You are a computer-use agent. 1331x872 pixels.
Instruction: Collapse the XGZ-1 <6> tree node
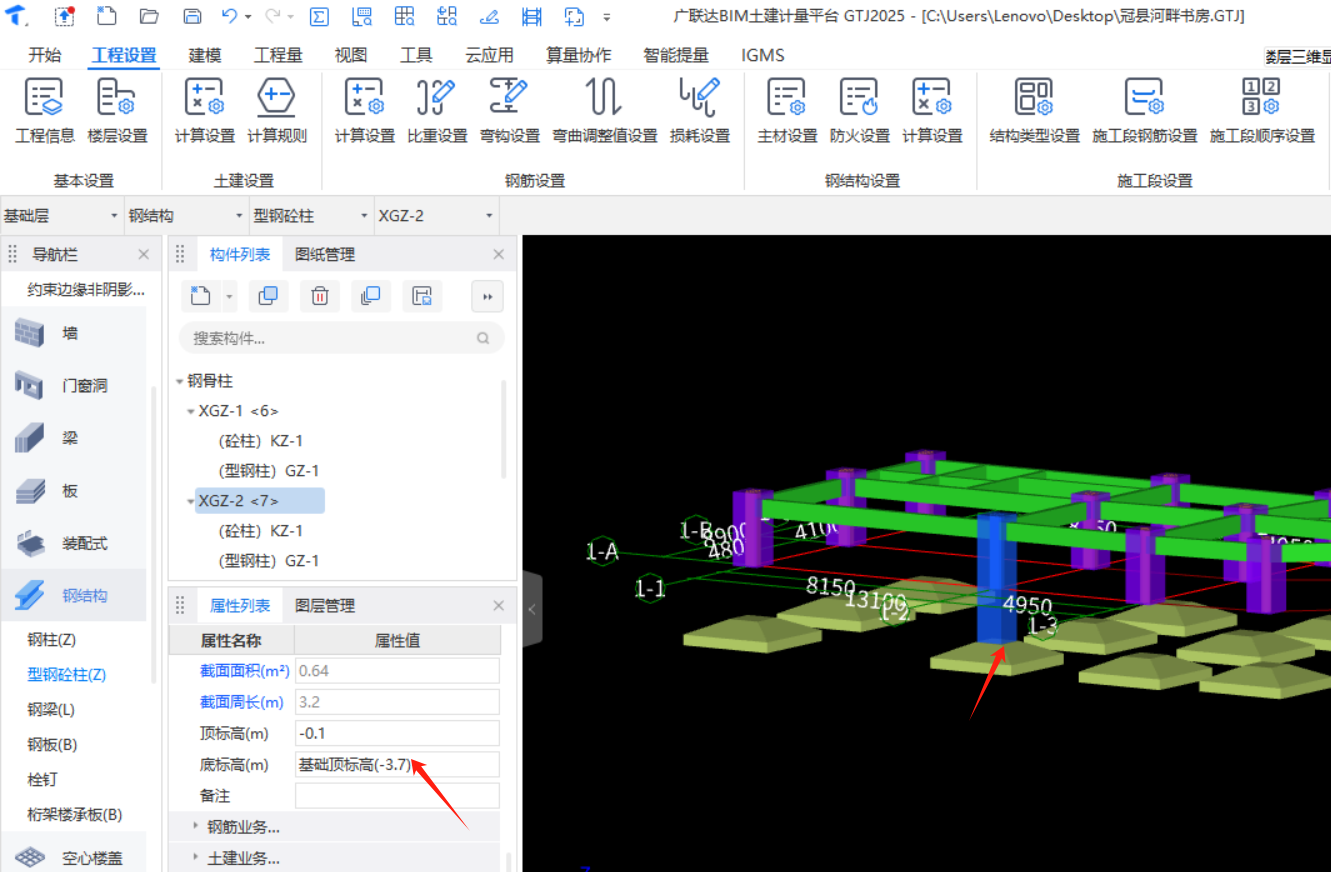click(x=190, y=411)
